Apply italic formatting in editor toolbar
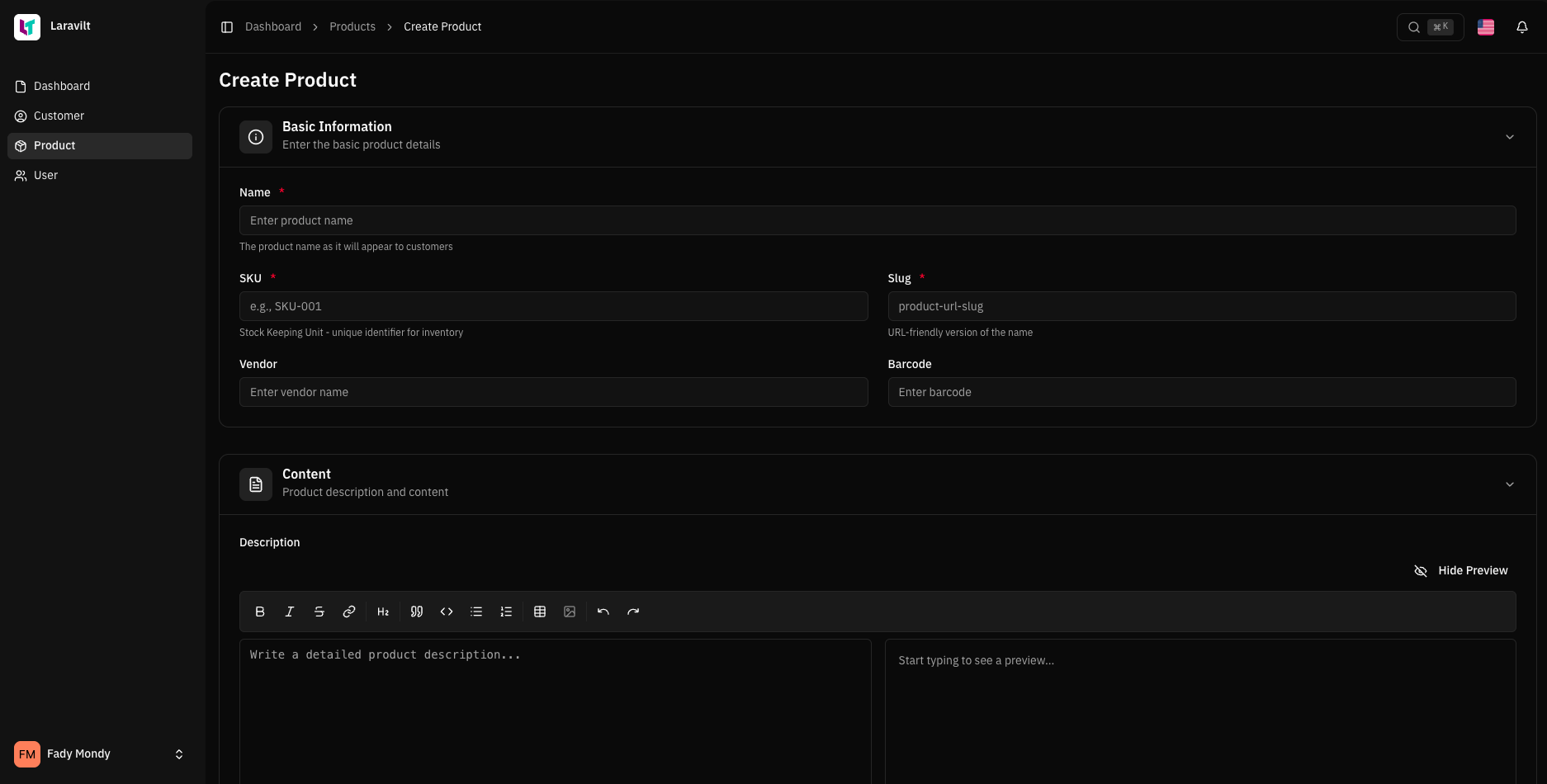This screenshot has height=784, width=1547. 290,612
